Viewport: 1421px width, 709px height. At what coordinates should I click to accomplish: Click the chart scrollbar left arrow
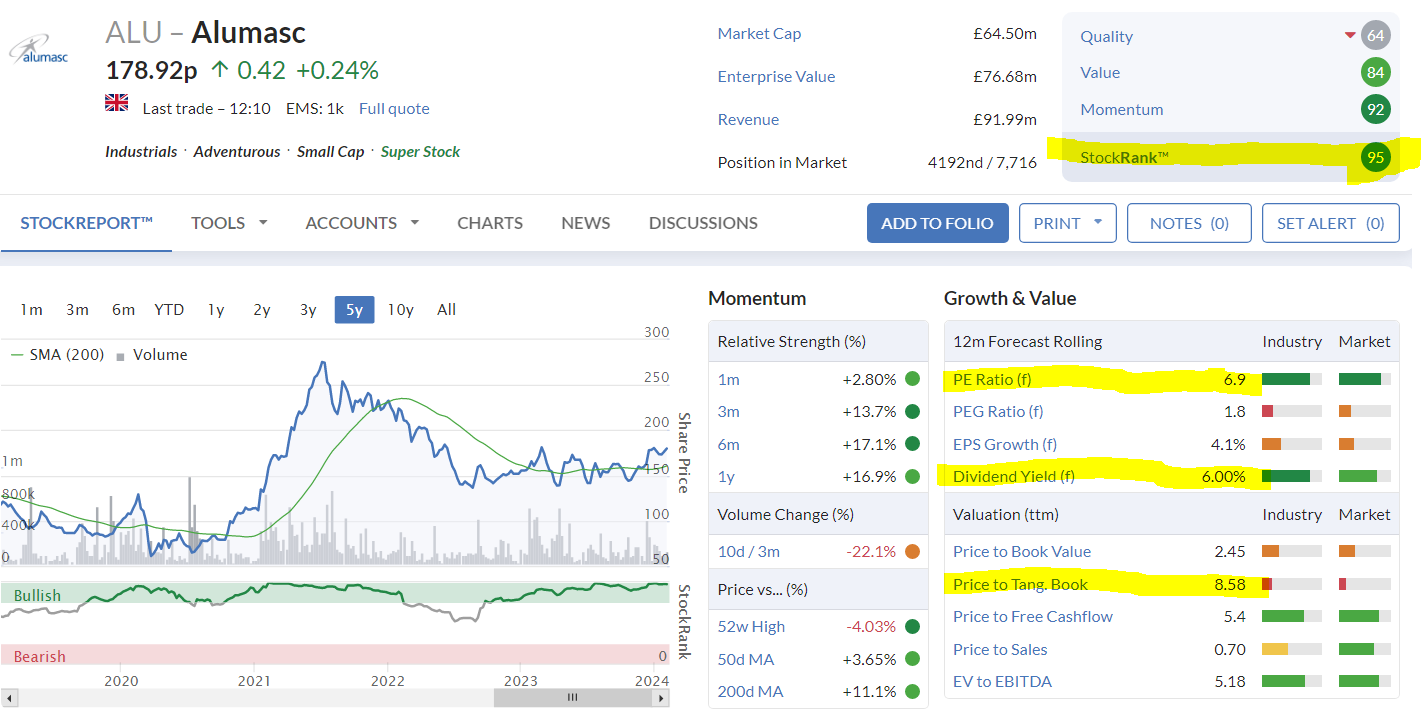click(x=9, y=697)
